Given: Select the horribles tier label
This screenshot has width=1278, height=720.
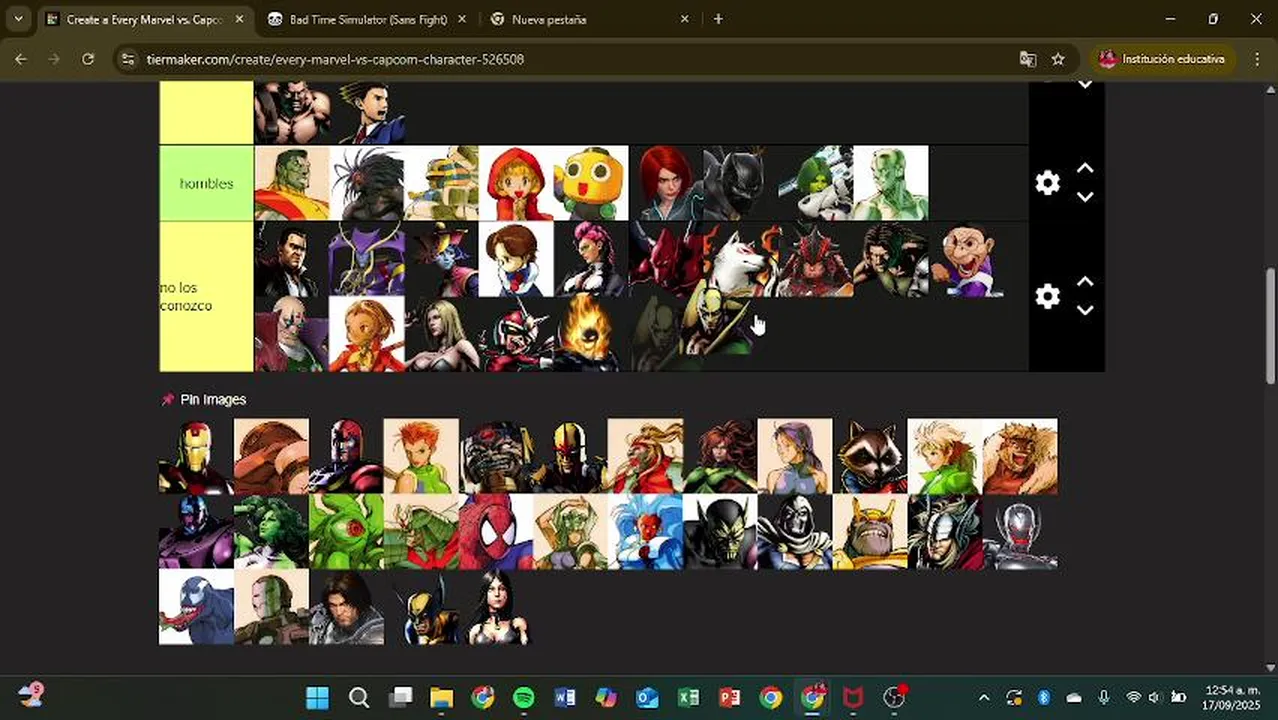Looking at the screenshot, I should (x=206, y=183).
